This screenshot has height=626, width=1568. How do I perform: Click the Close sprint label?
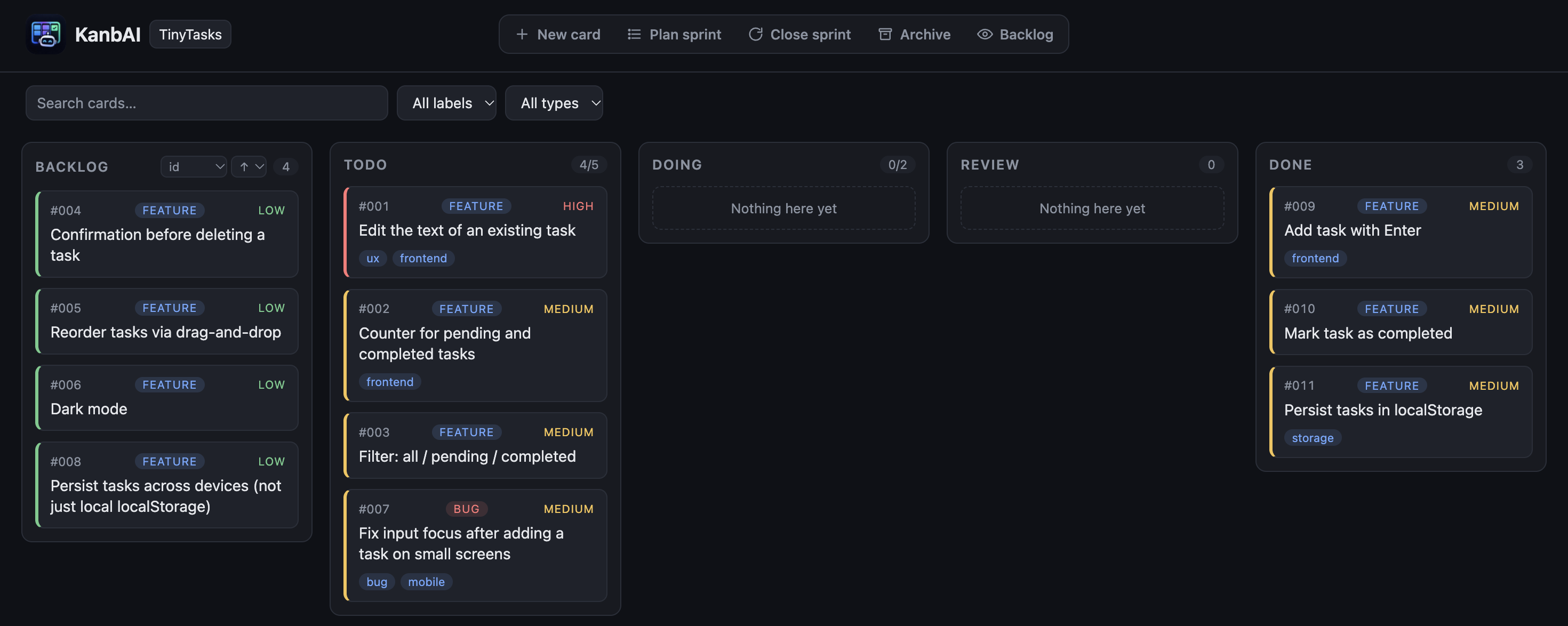click(x=810, y=35)
